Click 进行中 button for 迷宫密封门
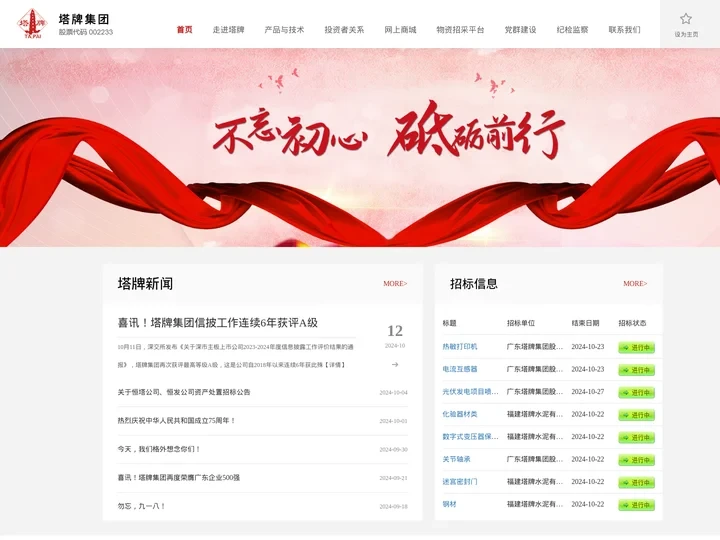 (636, 483)
